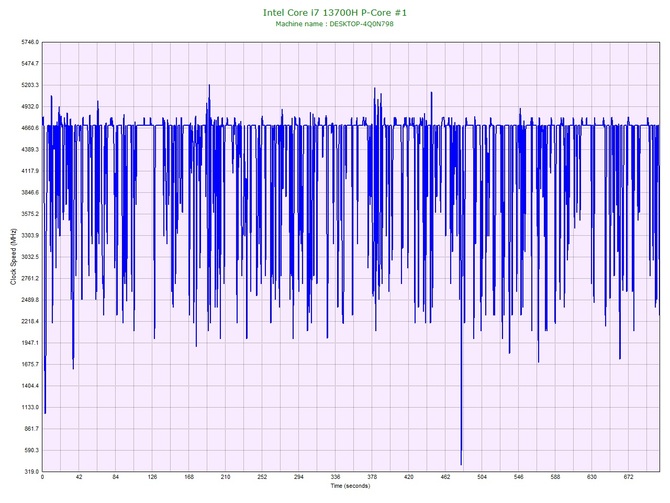The image size is (670, 503).
Task: Click the 126 tick on the time axis
Action: point(152,477)
